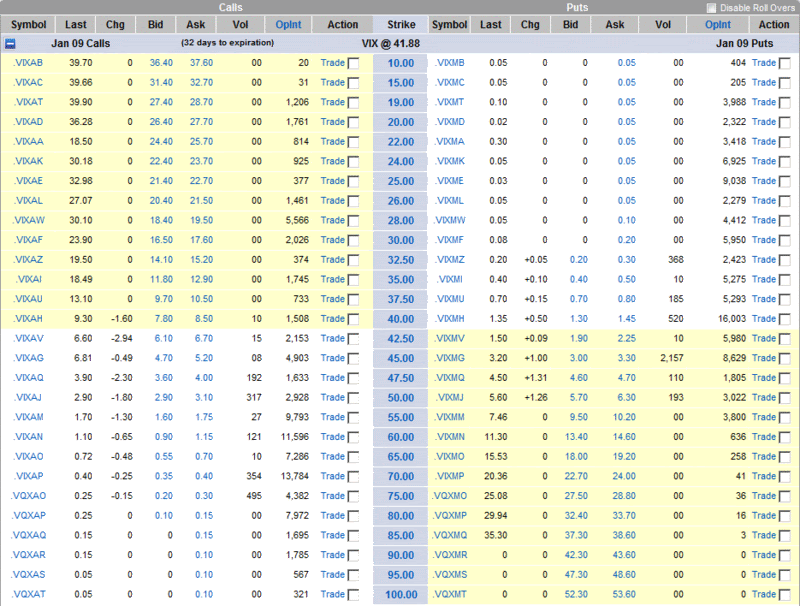Click the Strike column header
800x606 pixels.
(x=401, y=24)
